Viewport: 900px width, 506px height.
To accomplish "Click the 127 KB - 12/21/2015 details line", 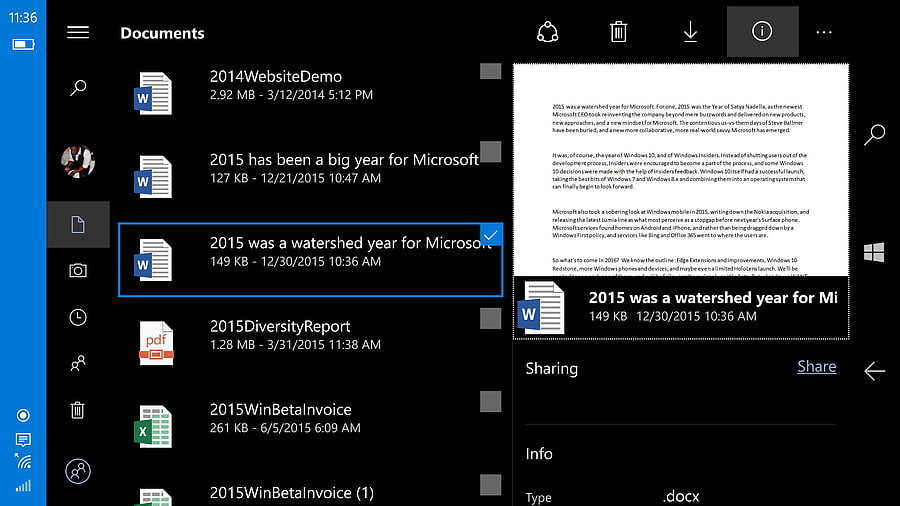I will (x=295, y=178).
